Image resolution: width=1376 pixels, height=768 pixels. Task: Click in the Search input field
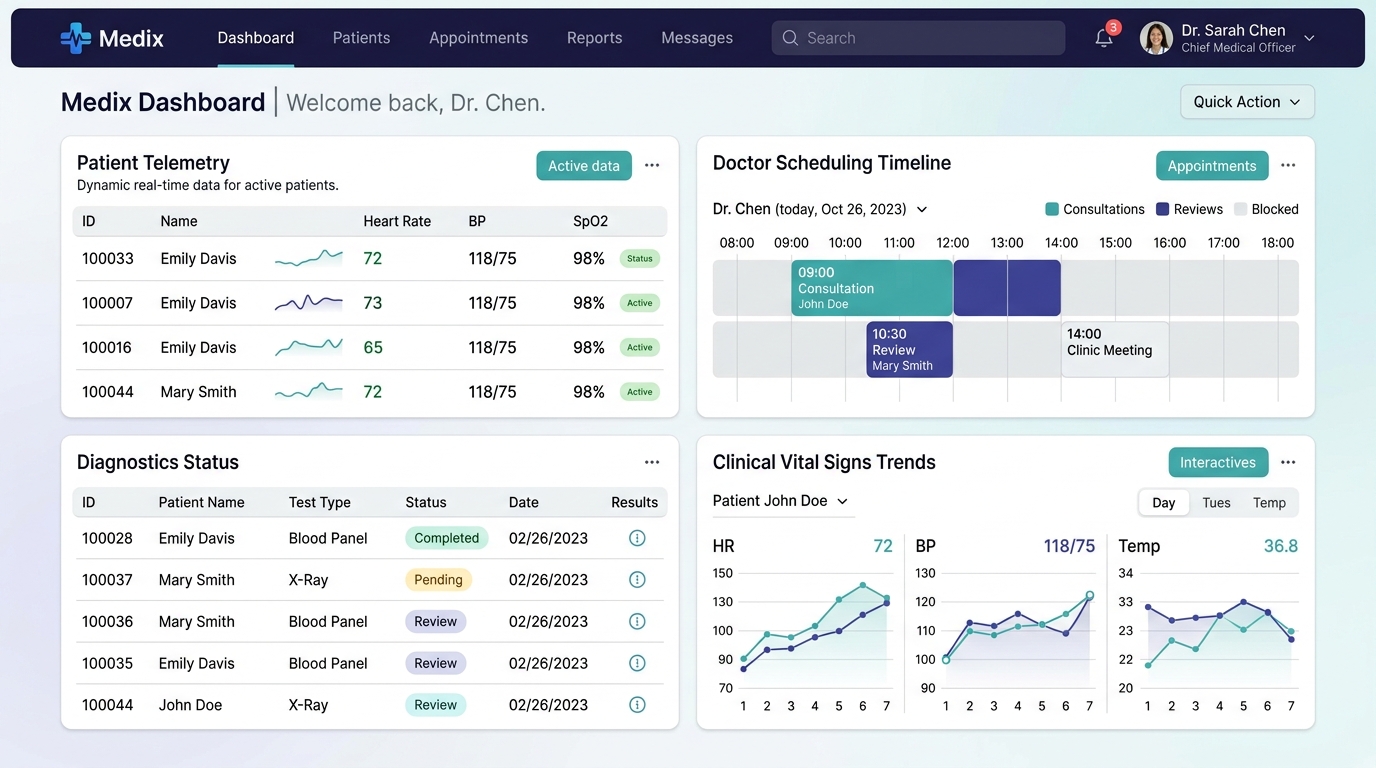tap(918, 38)
